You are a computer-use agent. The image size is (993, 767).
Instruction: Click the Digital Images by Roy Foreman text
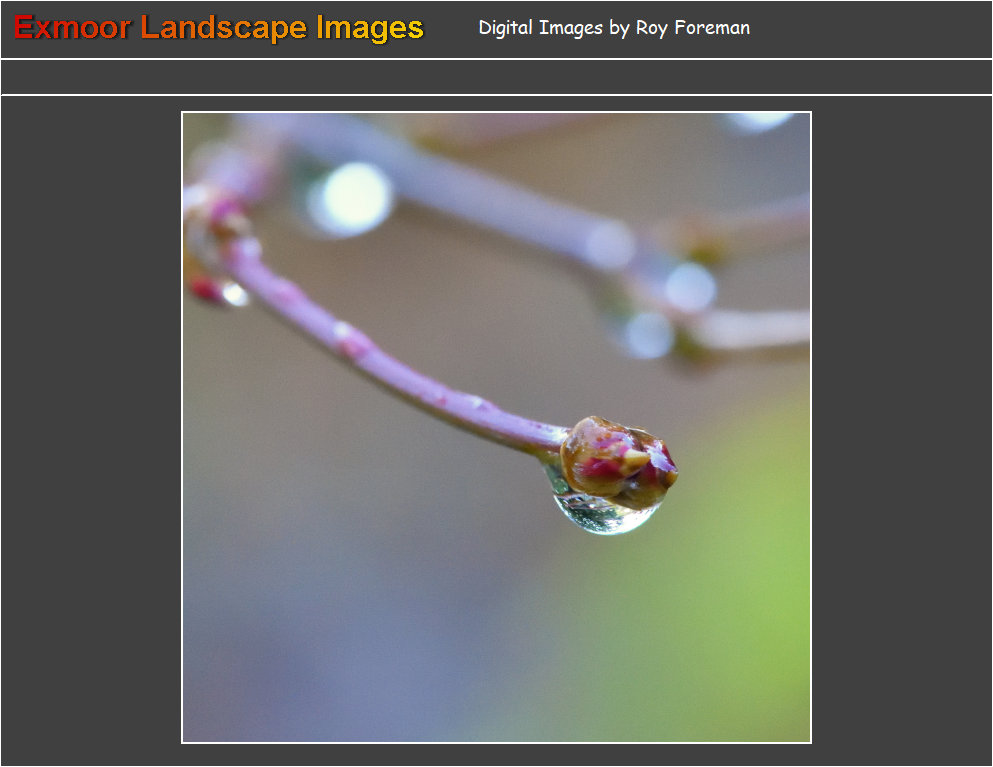614,29
